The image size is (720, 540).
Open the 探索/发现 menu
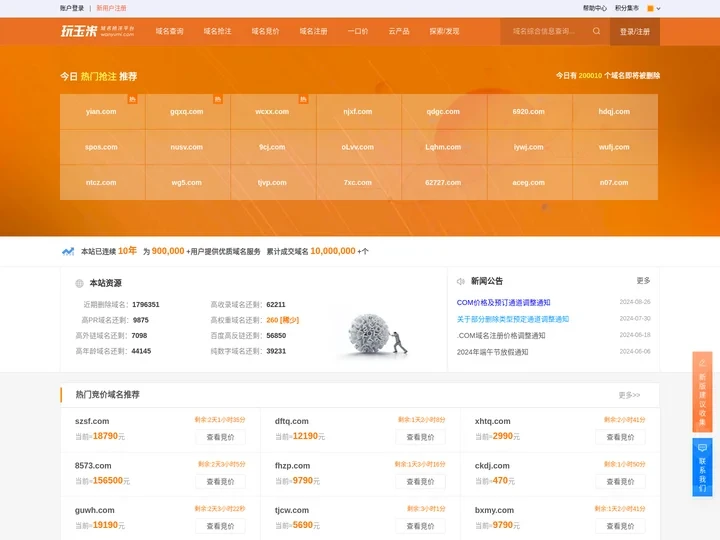tap(444, 31)
